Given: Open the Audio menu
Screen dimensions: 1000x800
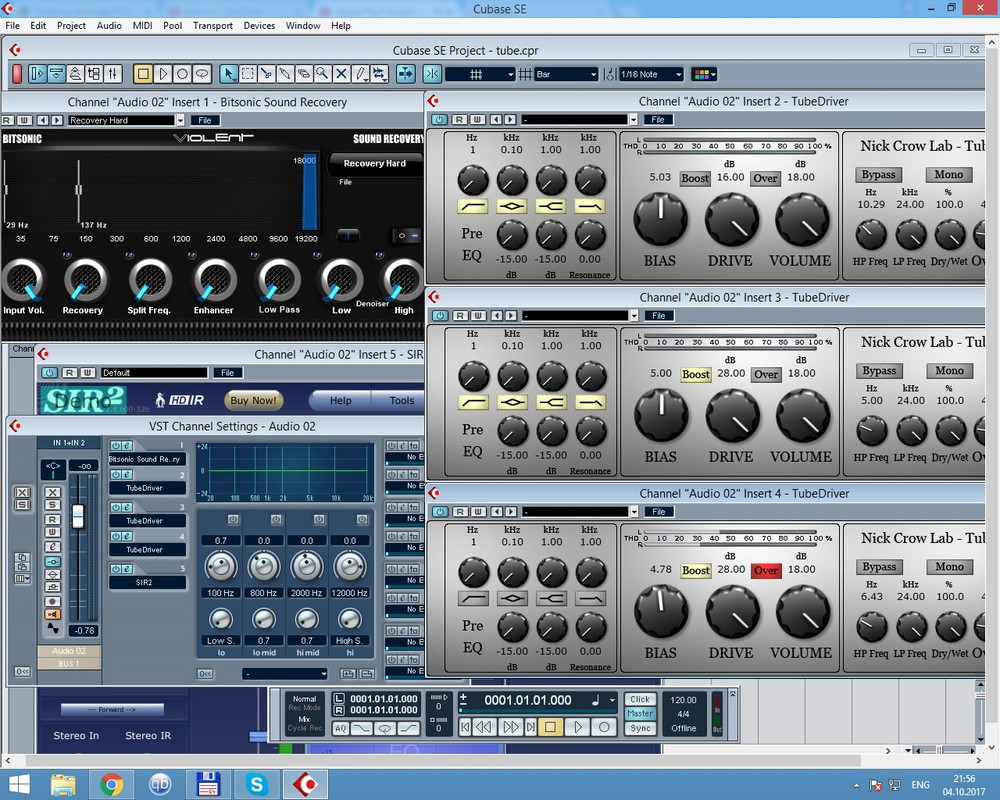Looking at the screenshot, I should (x=109, y=26).
